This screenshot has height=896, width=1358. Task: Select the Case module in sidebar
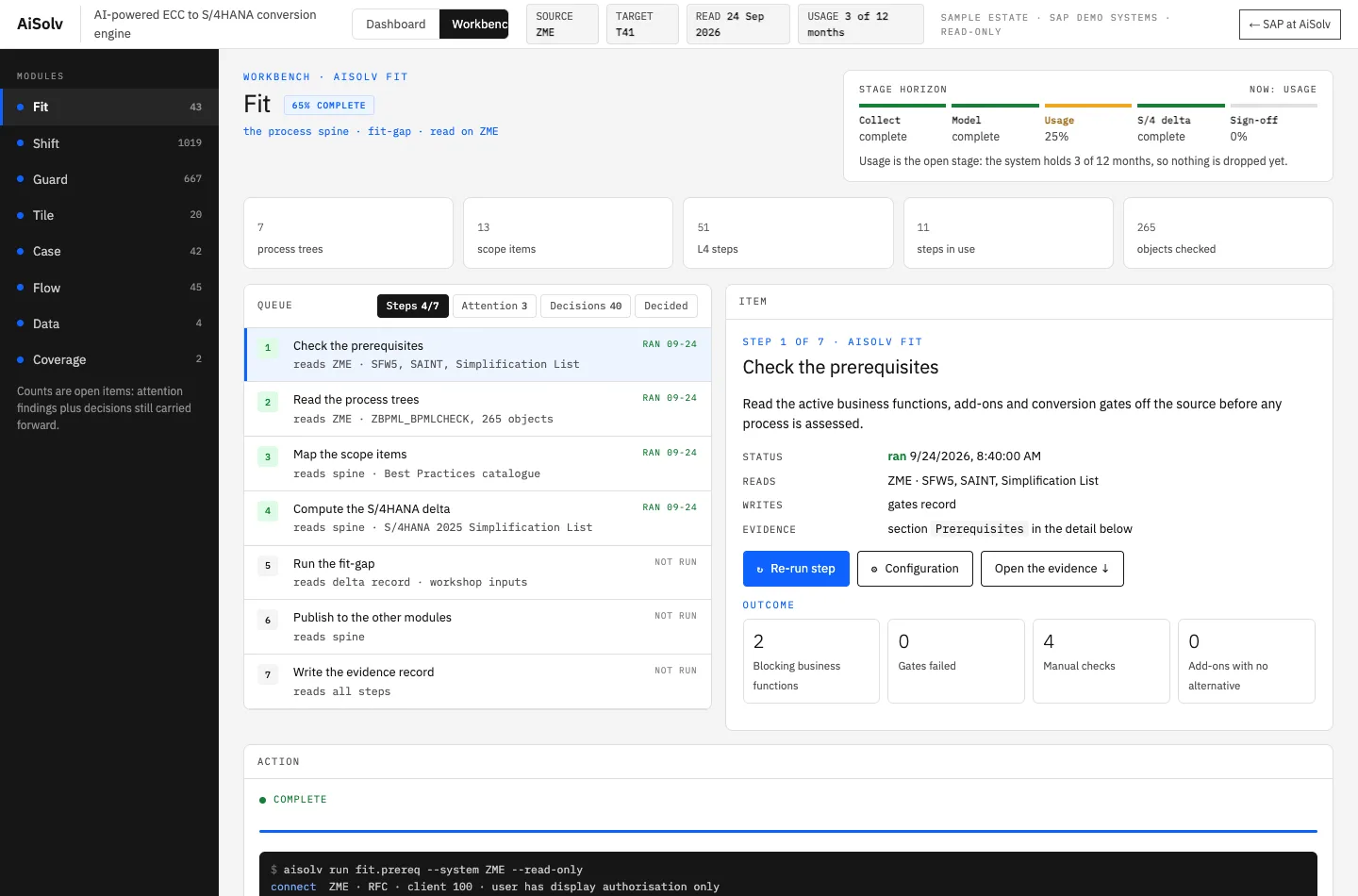tap(109, 251)
